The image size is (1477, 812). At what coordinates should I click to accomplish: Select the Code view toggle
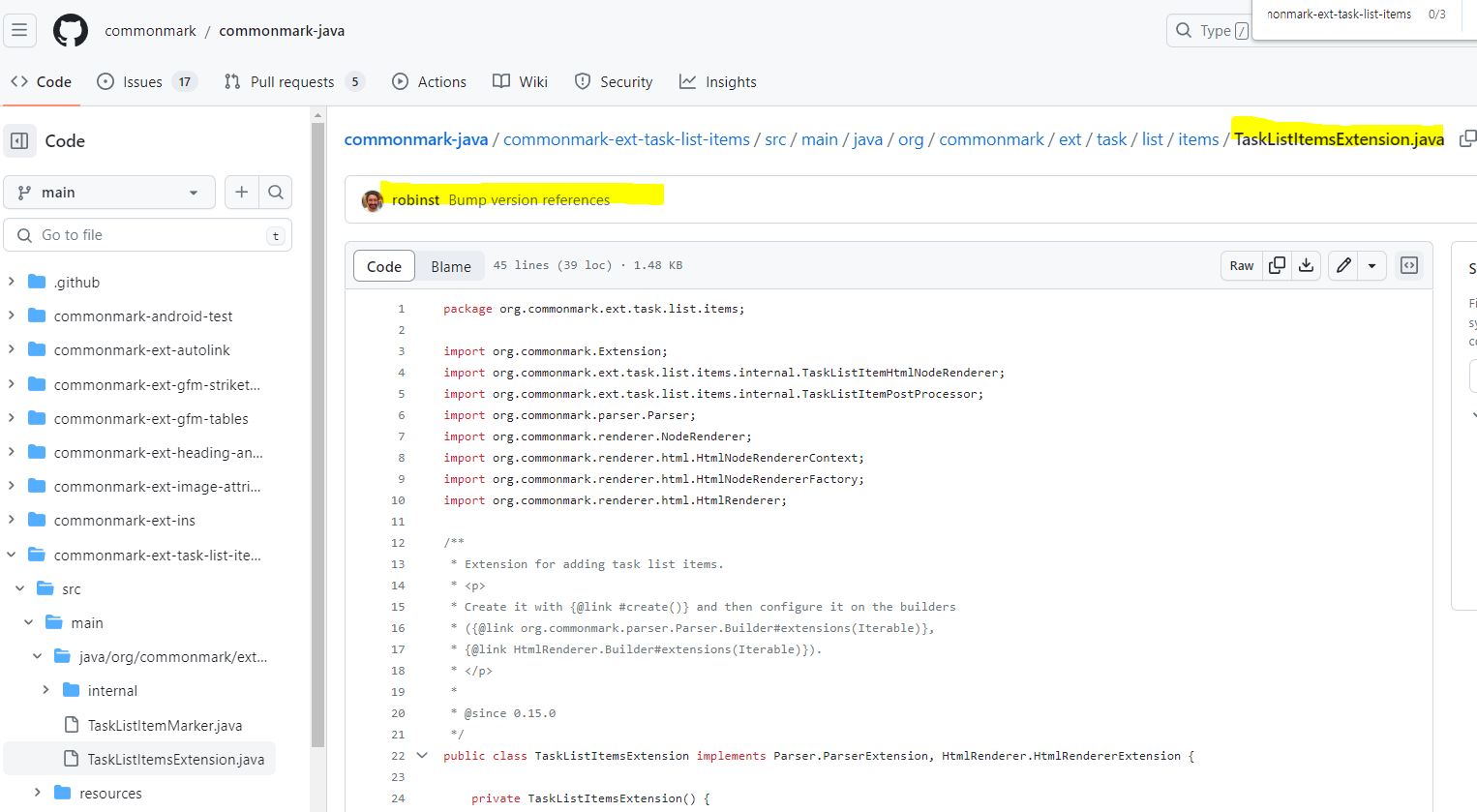[384, 266]
